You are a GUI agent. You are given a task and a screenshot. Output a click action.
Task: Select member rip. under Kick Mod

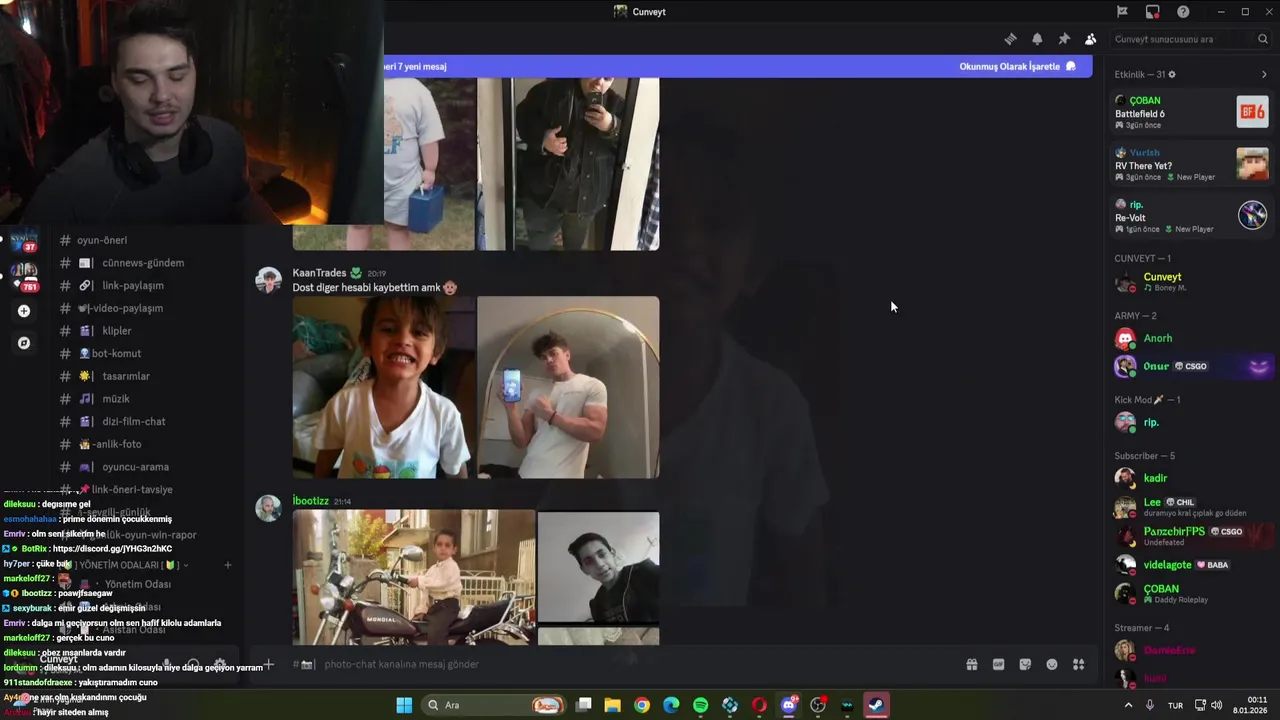pyautogui.click(x=1191, y=423)
